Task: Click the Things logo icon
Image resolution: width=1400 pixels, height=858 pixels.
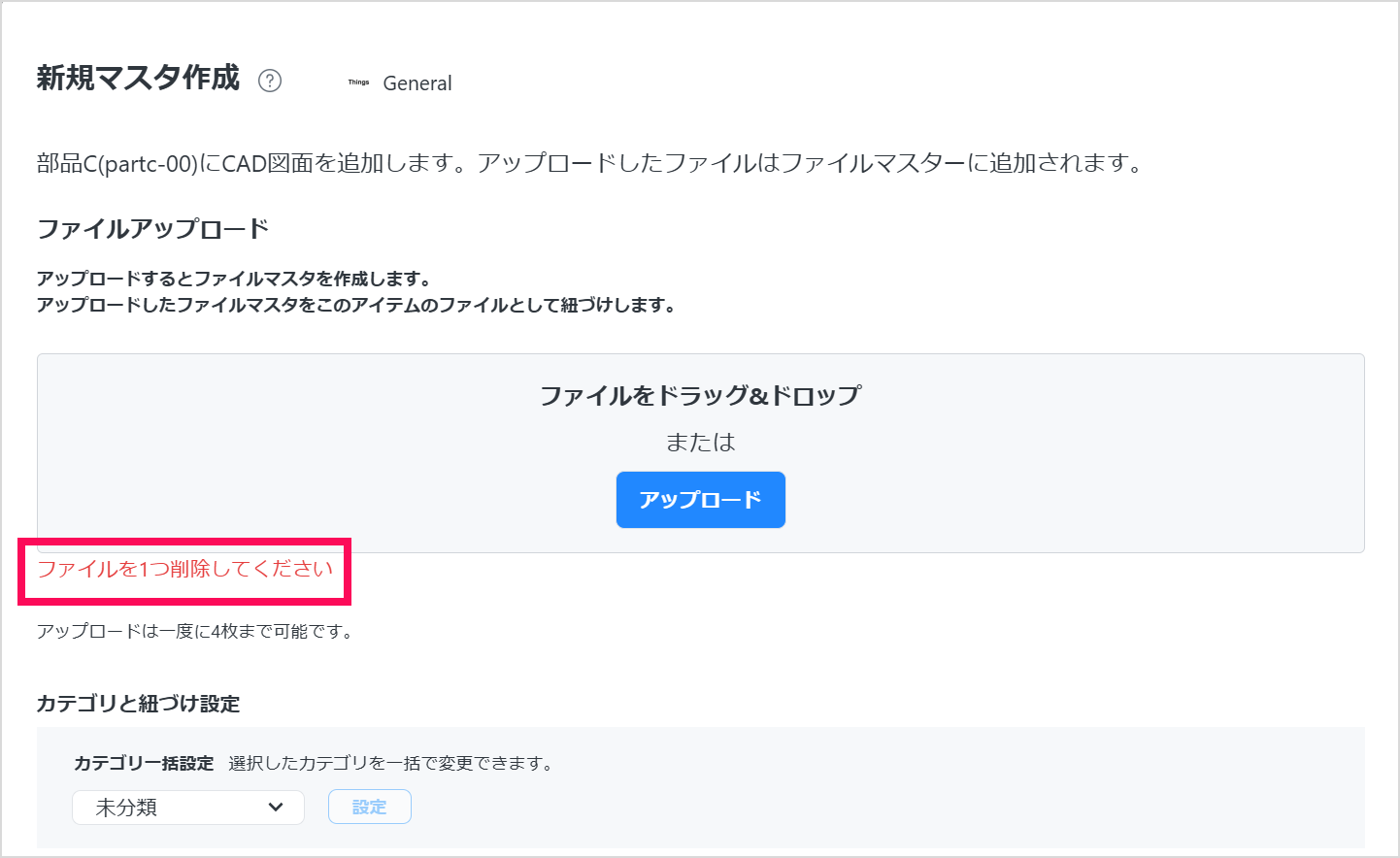Action: point(358,82)
